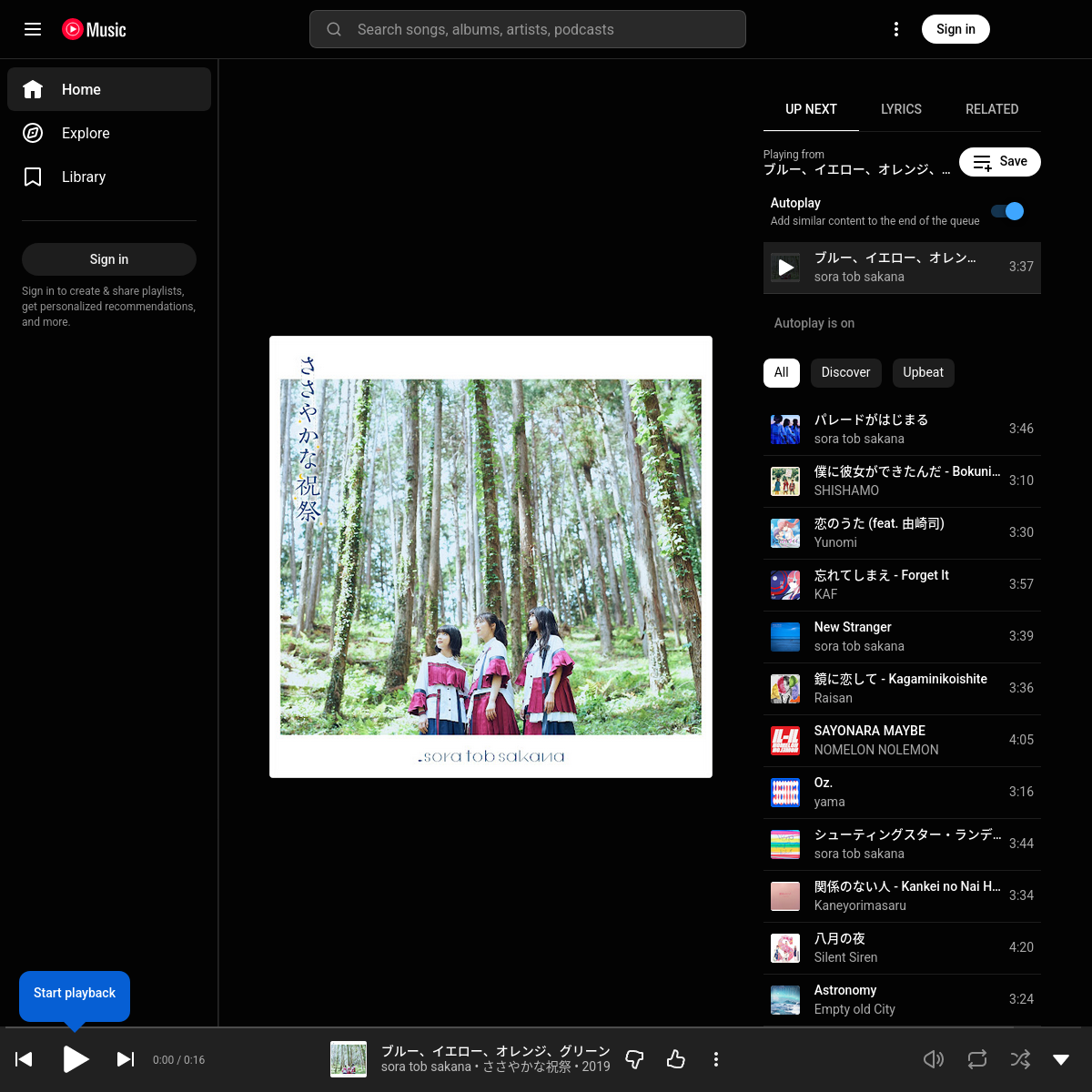Skip to the next track
The width and height of the screenshot is (1092, 1092).
126,1059
